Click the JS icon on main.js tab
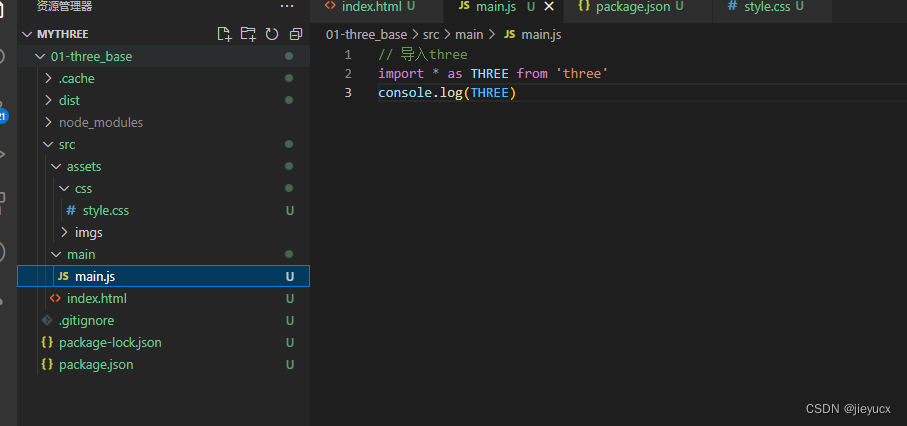The image size is (907, 426). [x=464, y=6]
